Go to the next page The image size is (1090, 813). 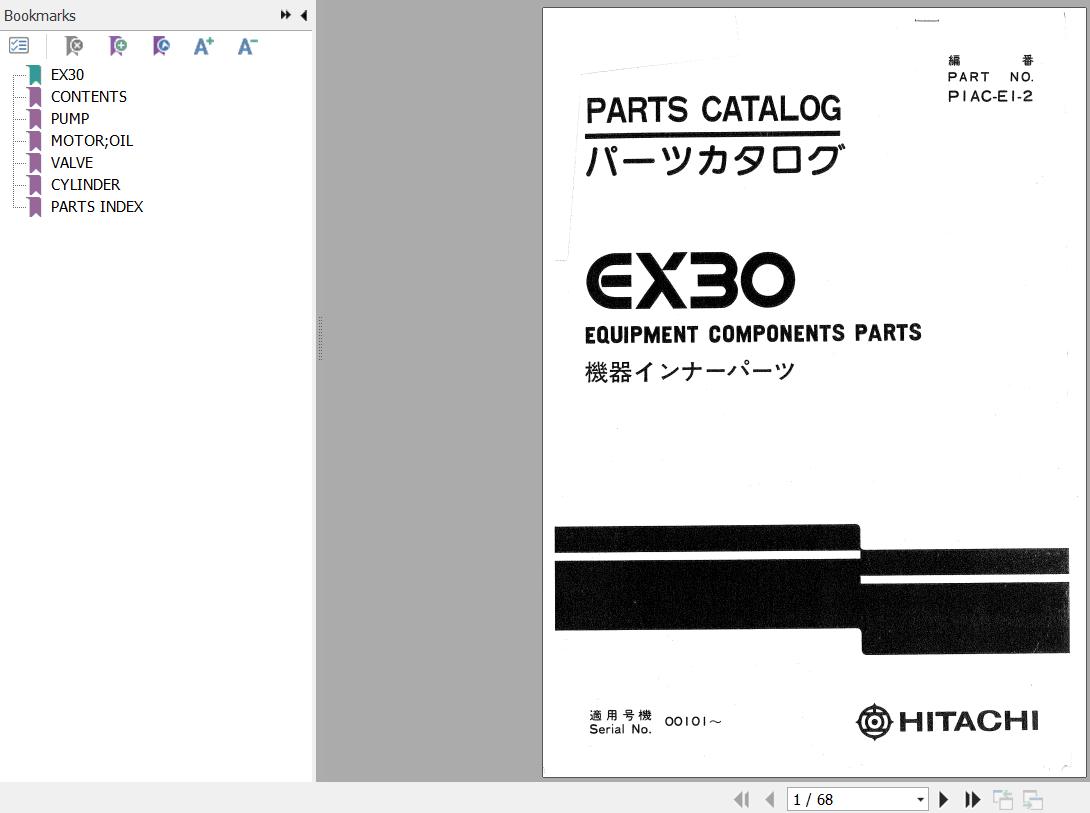coord(943,800)
